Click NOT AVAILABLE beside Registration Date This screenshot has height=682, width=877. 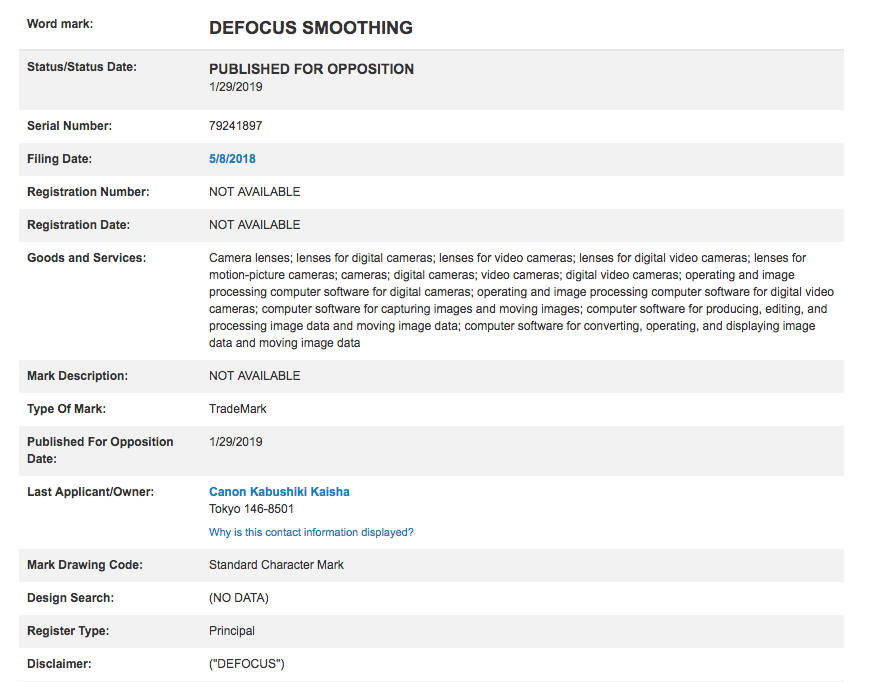click(254, 225)
